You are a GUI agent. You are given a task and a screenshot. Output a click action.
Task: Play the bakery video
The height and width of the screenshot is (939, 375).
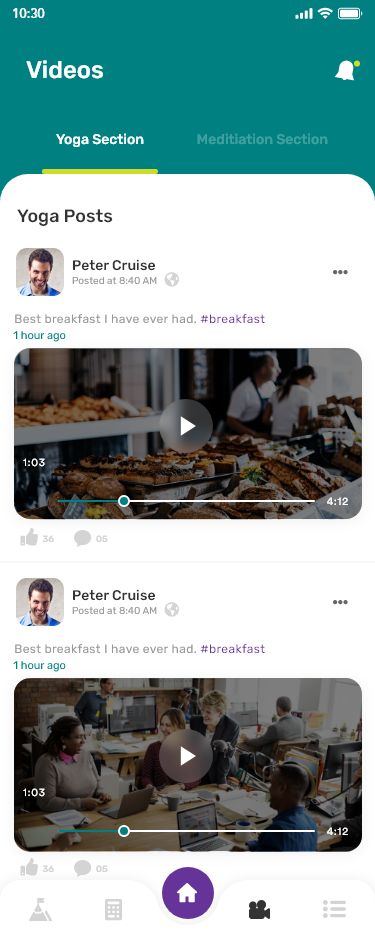pos(186,426)
